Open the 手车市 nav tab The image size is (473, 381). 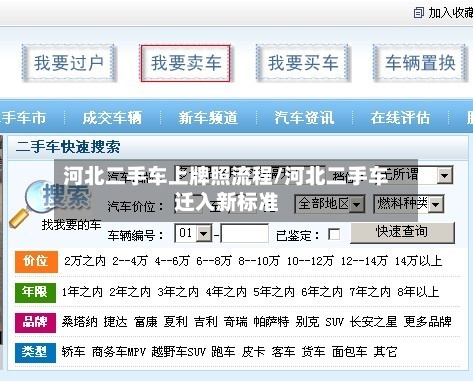tap(23, 118)
